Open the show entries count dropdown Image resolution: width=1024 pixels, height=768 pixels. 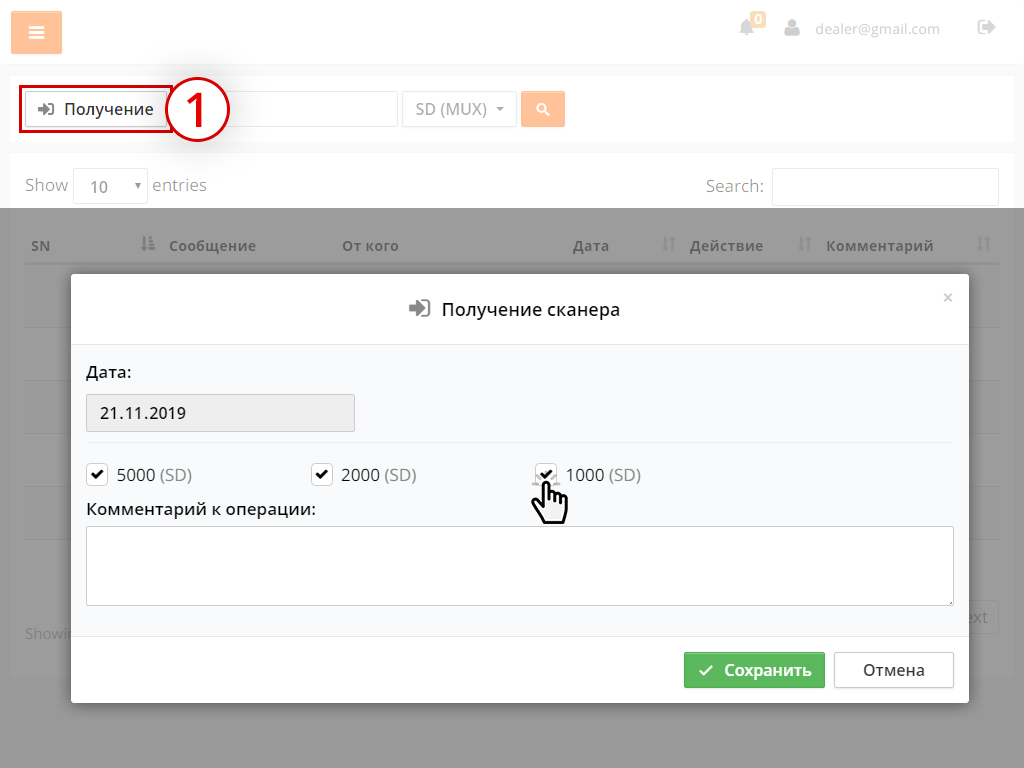[110, 186]
